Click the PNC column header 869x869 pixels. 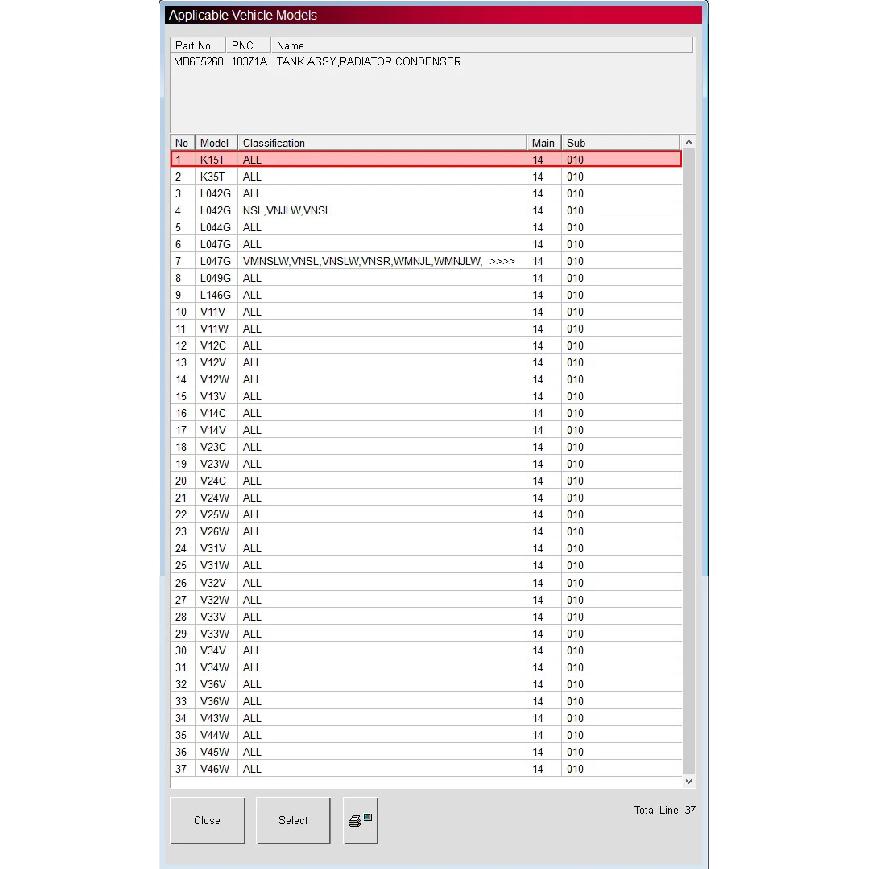[x=248, y=45]
